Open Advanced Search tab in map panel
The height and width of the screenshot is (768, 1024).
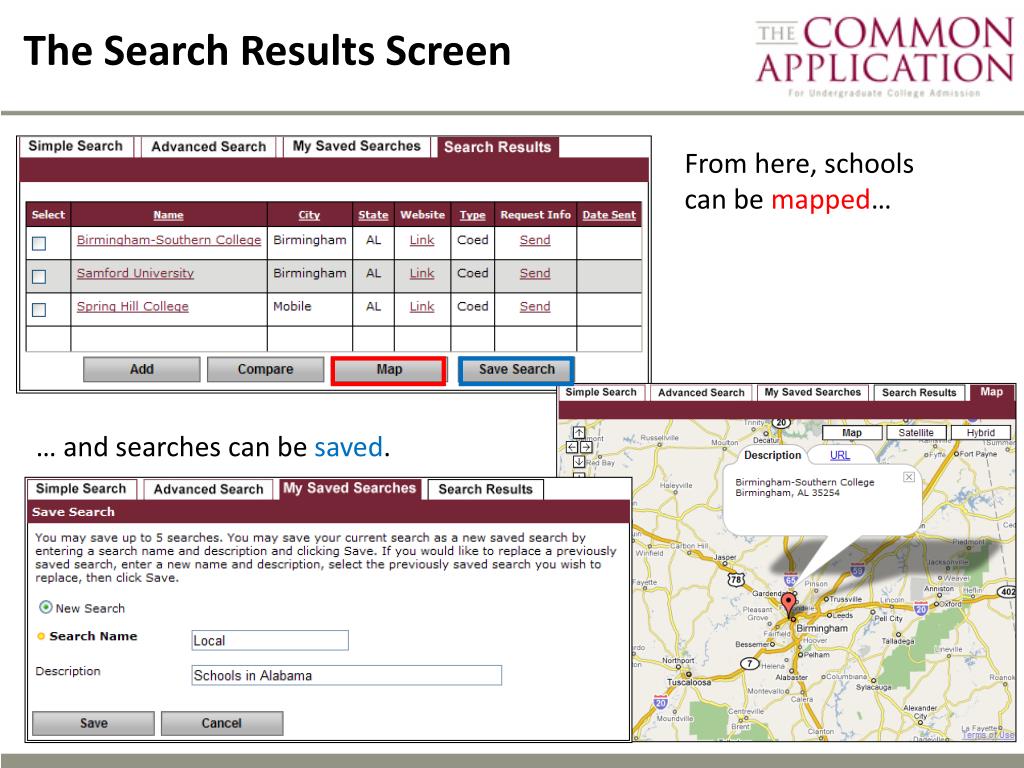tap(701, 392)
